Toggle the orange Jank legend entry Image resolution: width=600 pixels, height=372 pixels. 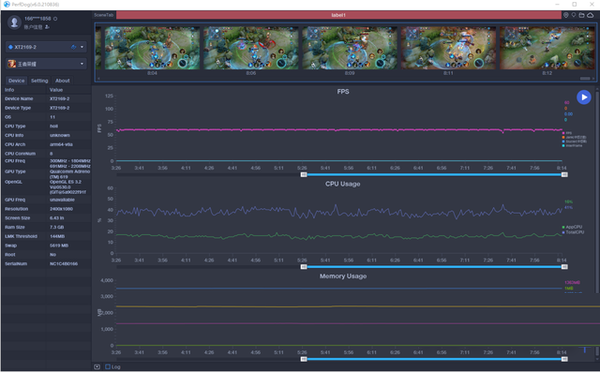[x=574, y=137]
